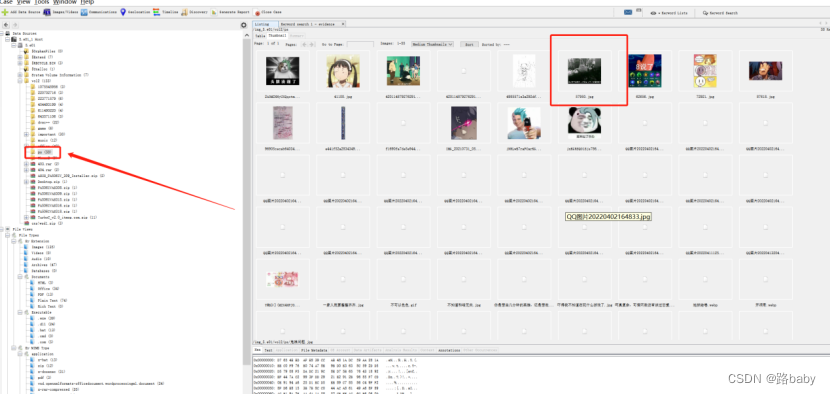The image size is (831, 395).
Task: Click the Sort button
Action: [x=469, y=45]
